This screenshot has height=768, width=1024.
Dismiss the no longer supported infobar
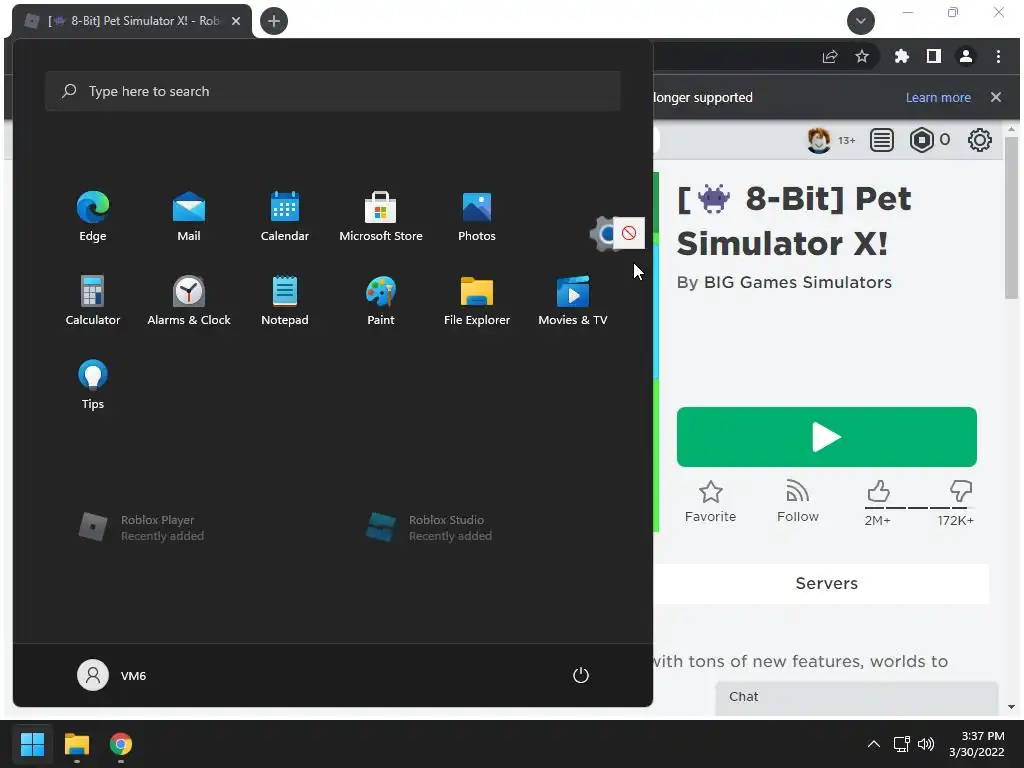click(996, 97)
